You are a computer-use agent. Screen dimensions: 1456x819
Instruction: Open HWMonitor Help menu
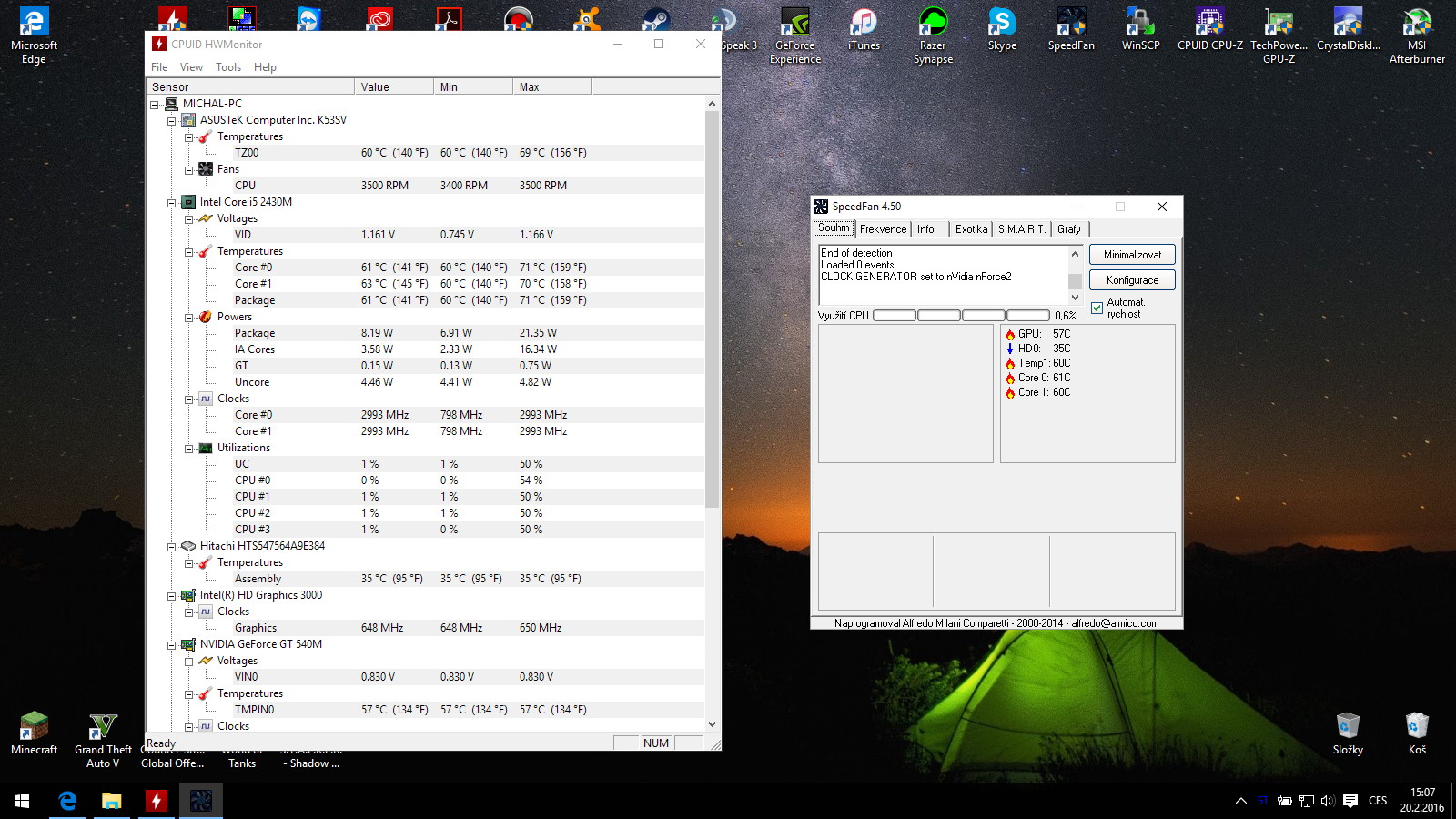[265, 67]
